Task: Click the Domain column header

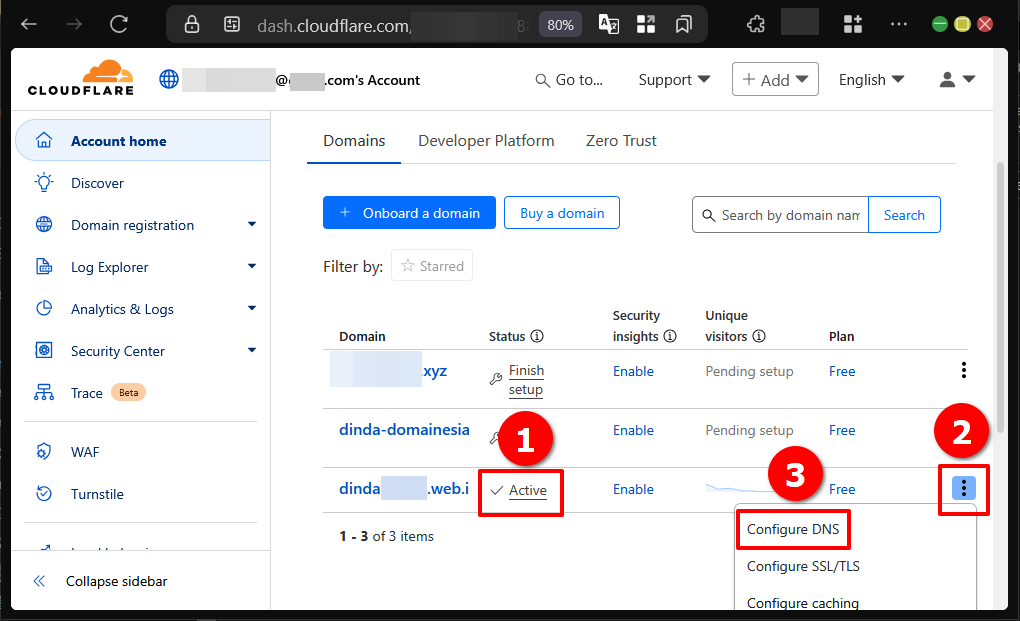Action: (x=362, y=336)
